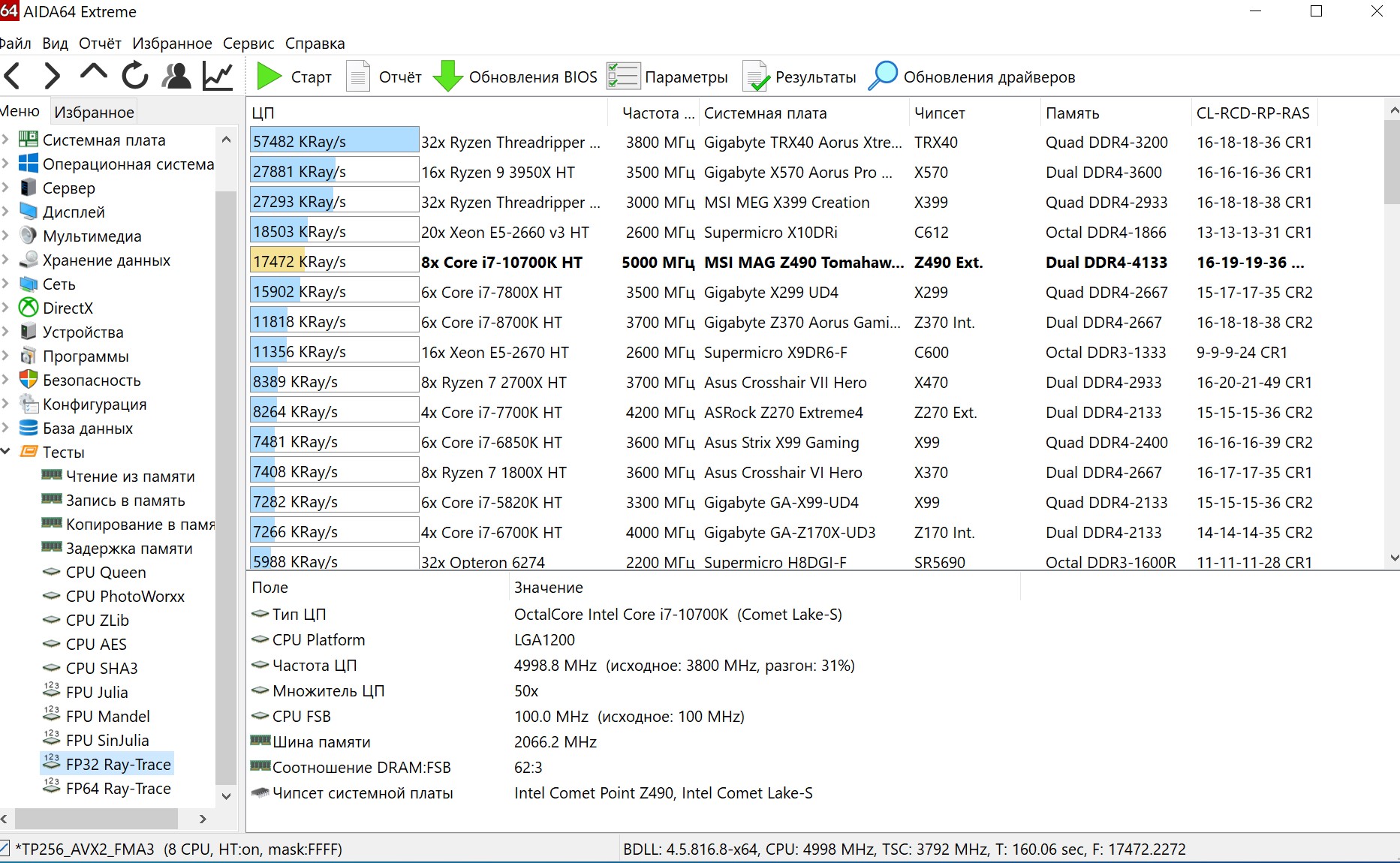The height and width of the screenshot is (863, 1400).
Task: Expand the Системная плата tree node
Action: pyautogui.click(x=6, y=140)
